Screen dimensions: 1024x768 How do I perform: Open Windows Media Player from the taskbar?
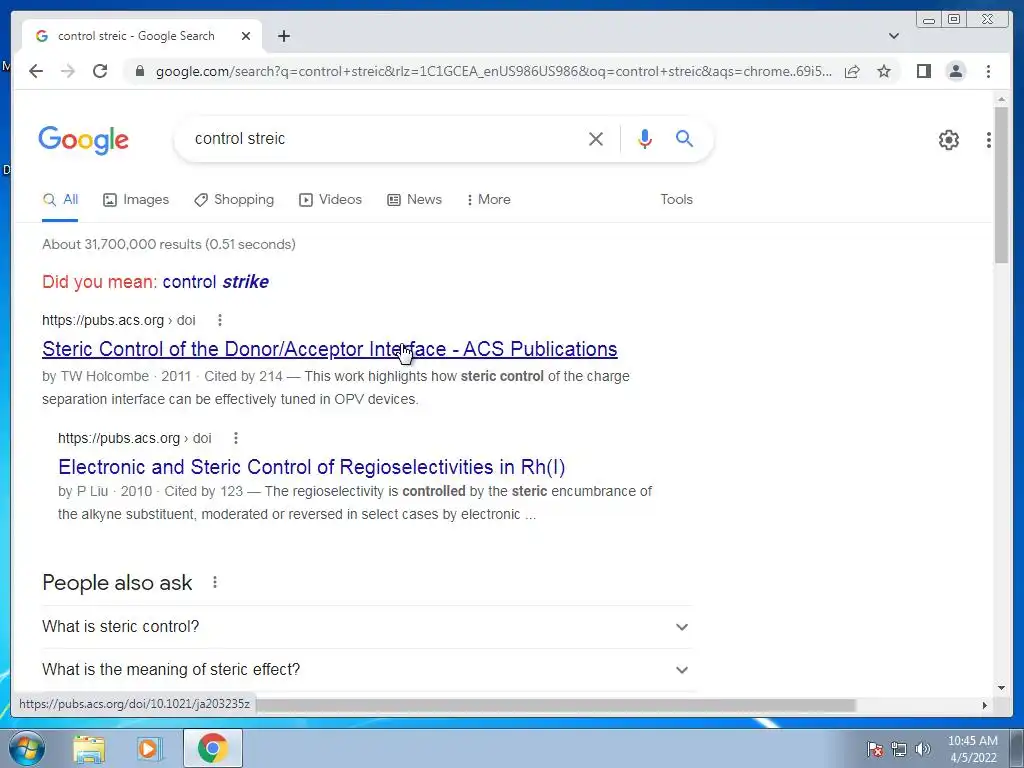(150, 748)
